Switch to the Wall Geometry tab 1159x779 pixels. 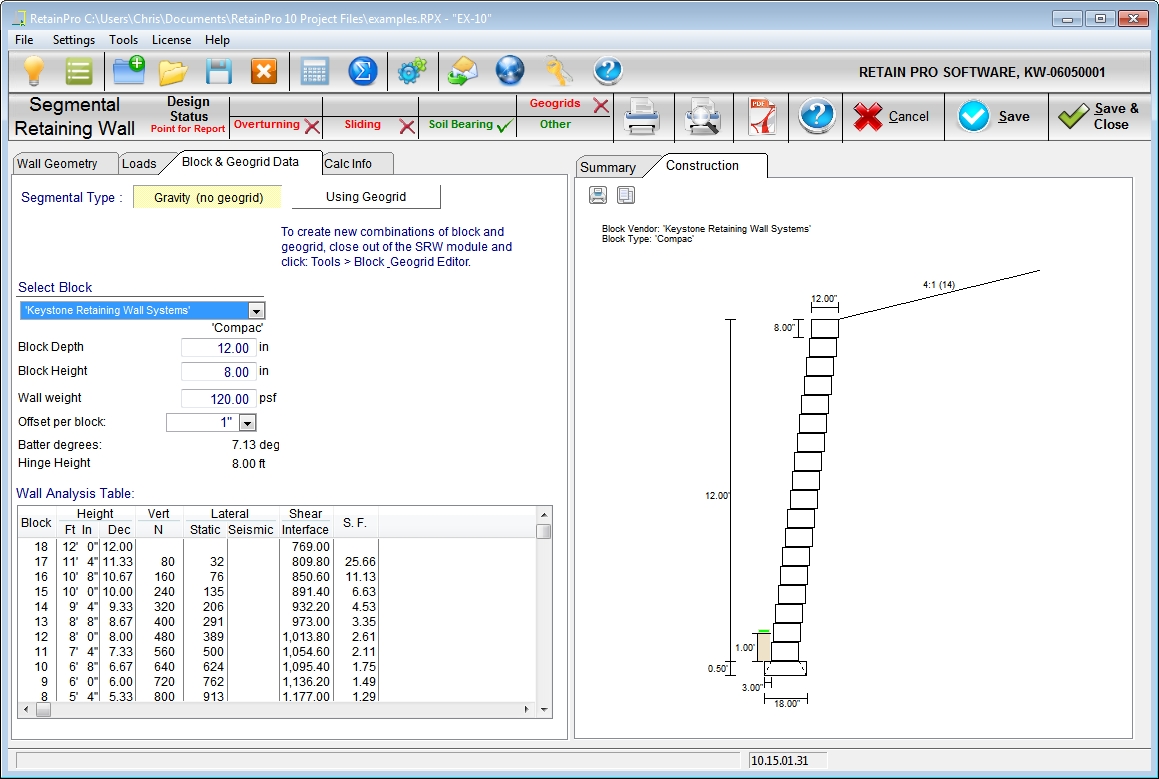57,164
